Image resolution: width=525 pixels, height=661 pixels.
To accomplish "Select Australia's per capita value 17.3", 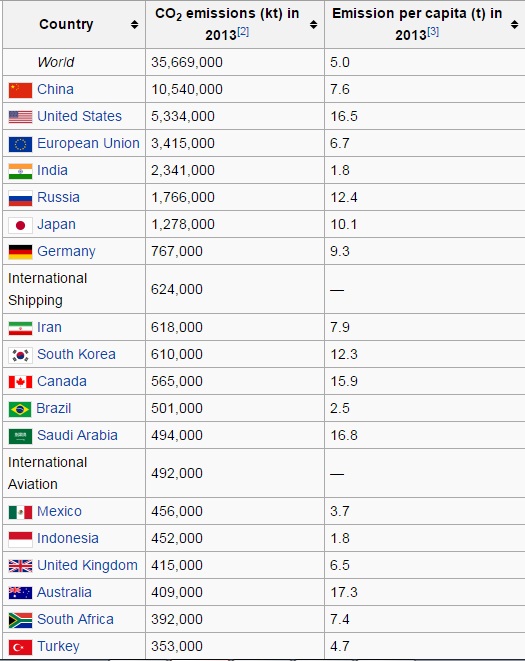I will point(344,592).
